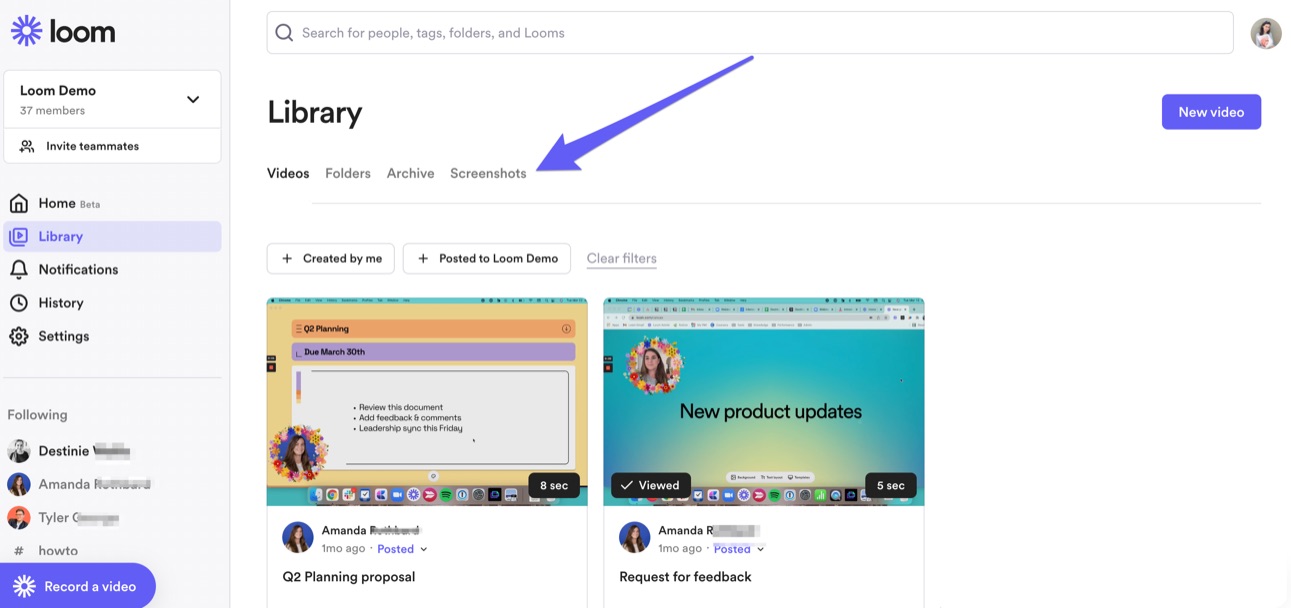Image resolution: width=1291 pixels, height=608 pixels.
Task: Click the search input field
Action: [750, 33]
